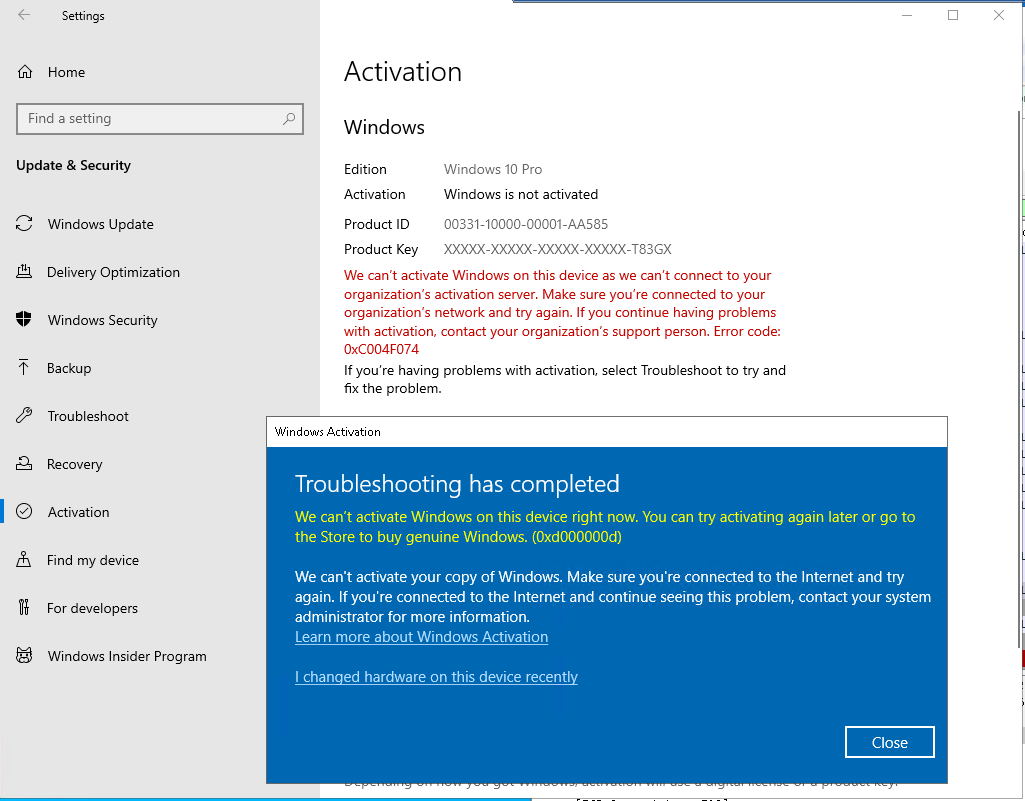
Task: Click the Backup arrow icon
Action: (x=24, y=368)
